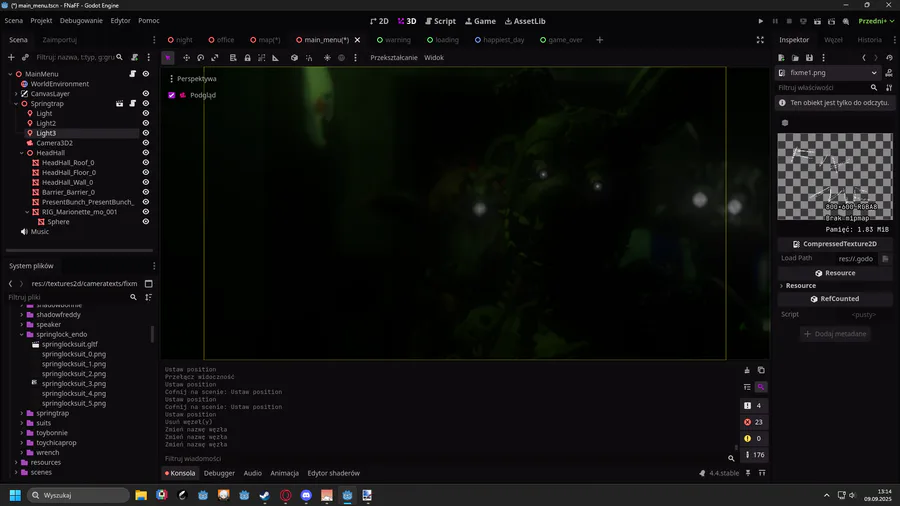This screenshot has height=506, width=900.
Task: Click Dodaj metadane button
Action: tap(835, 334)
